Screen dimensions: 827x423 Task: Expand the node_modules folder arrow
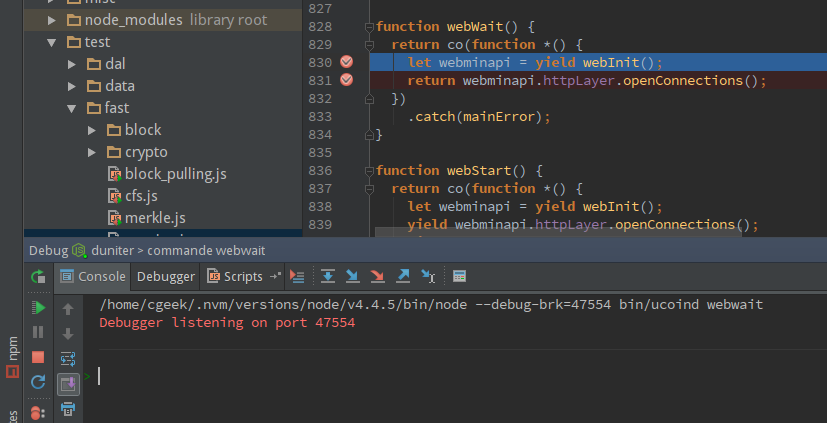click(x=52, y=20)
